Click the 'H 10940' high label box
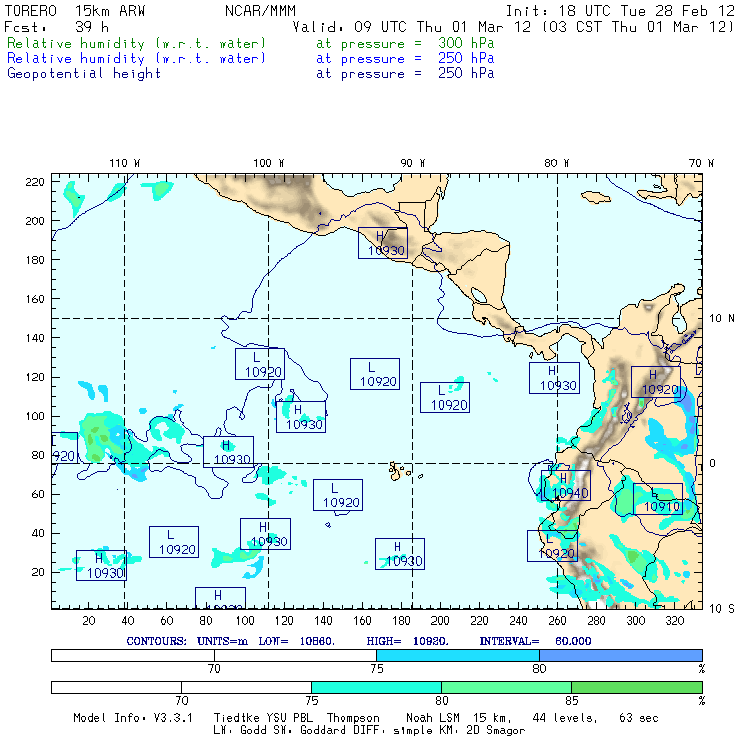Screen dimensions: 740x740 point(566,486)
